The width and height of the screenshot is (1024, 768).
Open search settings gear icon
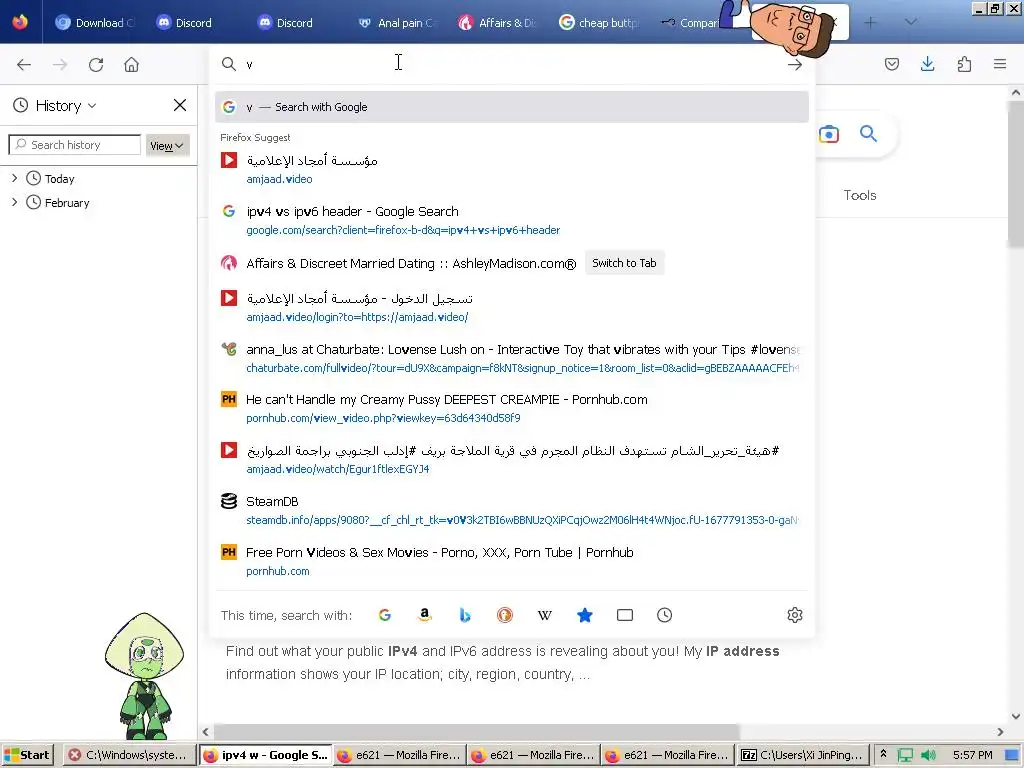click(x=794, y=615)
